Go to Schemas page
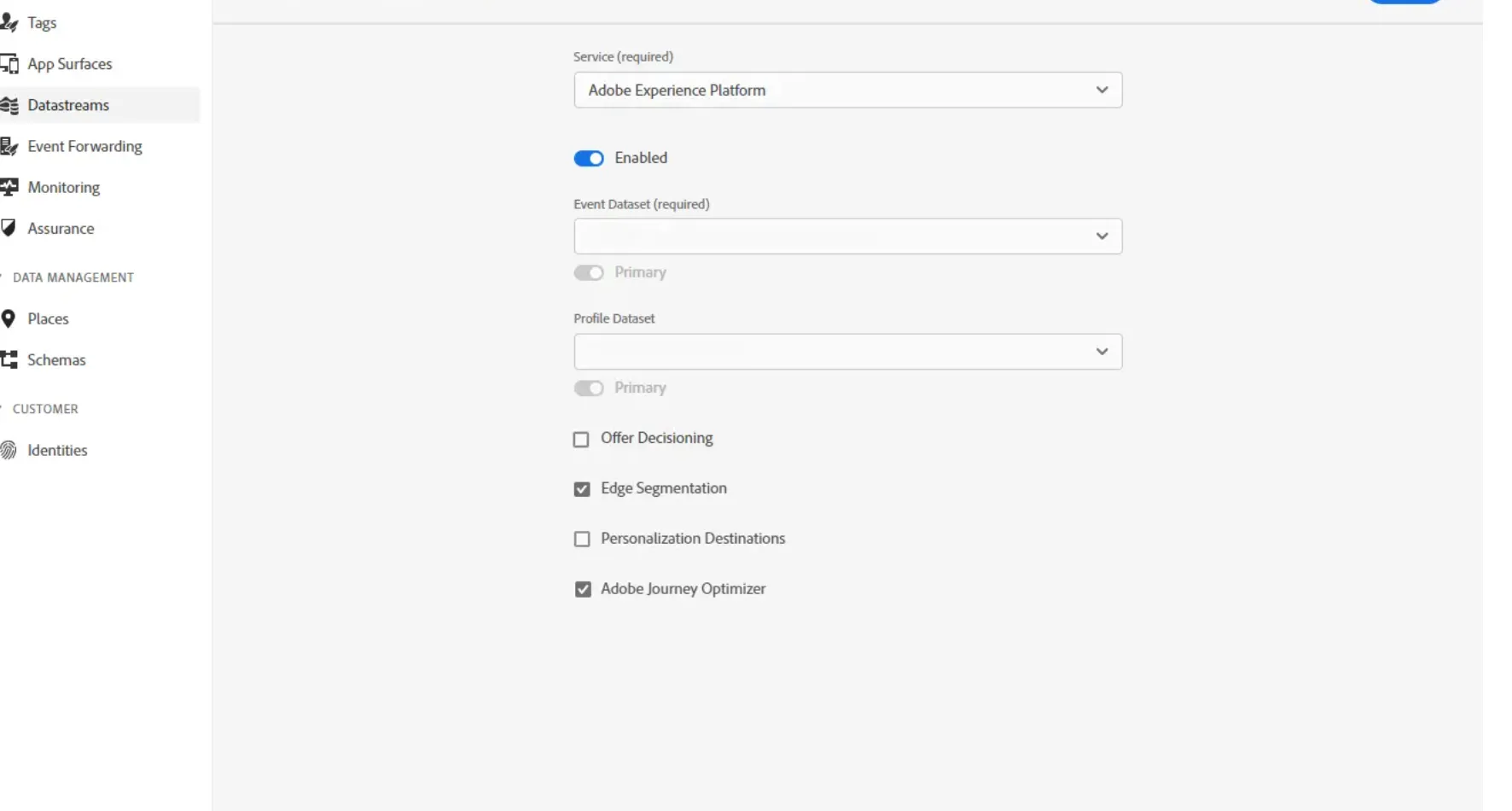 tap(56, 359)
